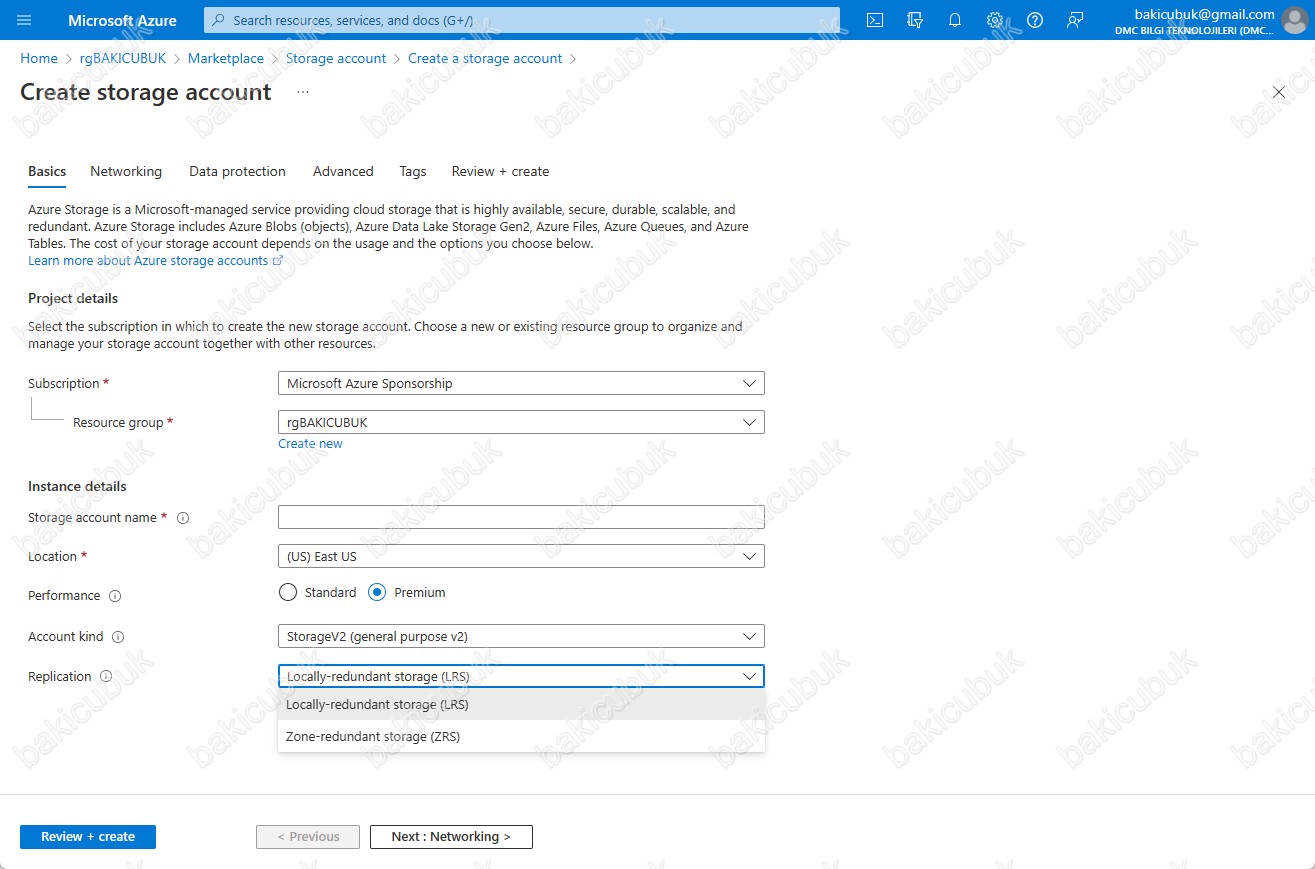Click the Previous button
Image resolution: width=1315 pixels, height=869 pixels.
pos(308,837)
